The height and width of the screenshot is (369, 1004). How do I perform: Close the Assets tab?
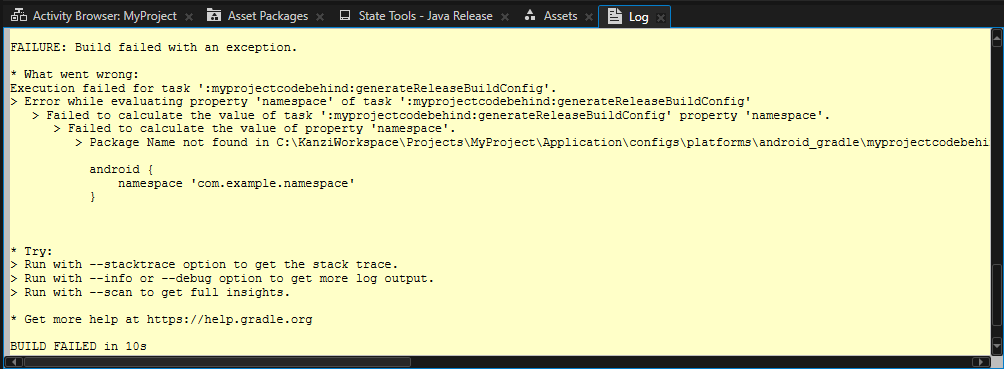tap(589, 17)
